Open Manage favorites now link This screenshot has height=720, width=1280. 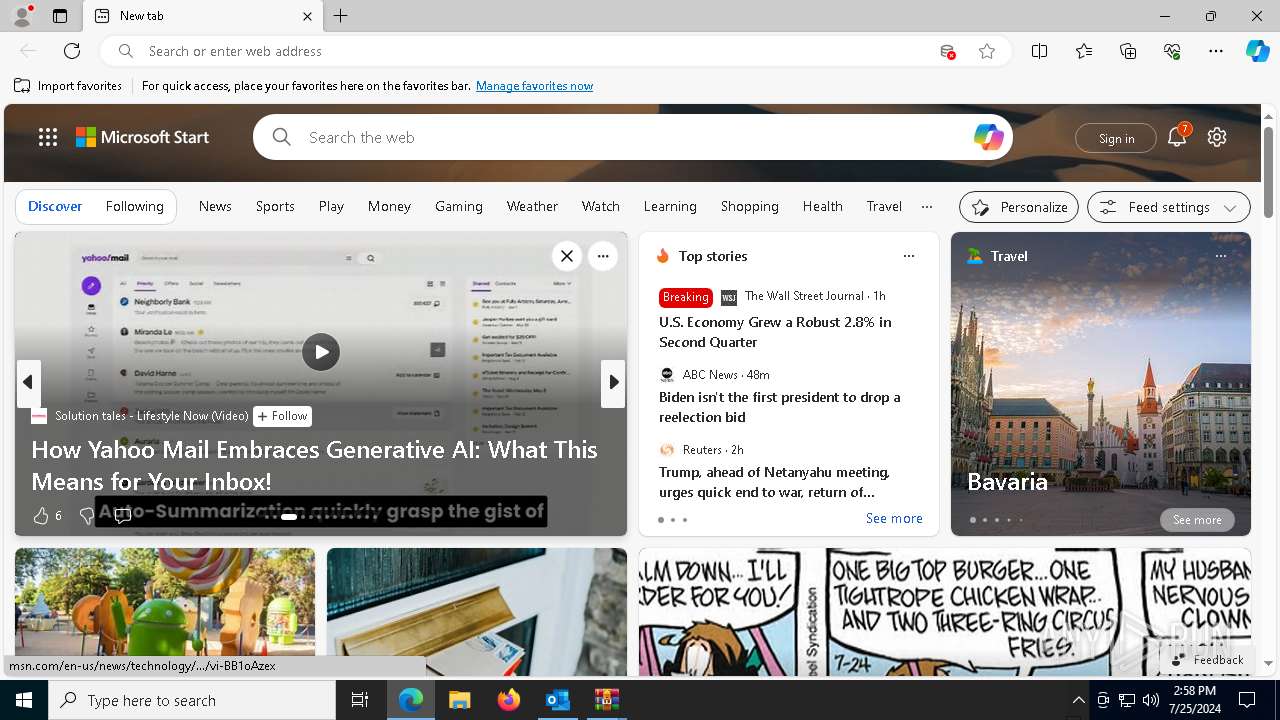click(534, 86)
